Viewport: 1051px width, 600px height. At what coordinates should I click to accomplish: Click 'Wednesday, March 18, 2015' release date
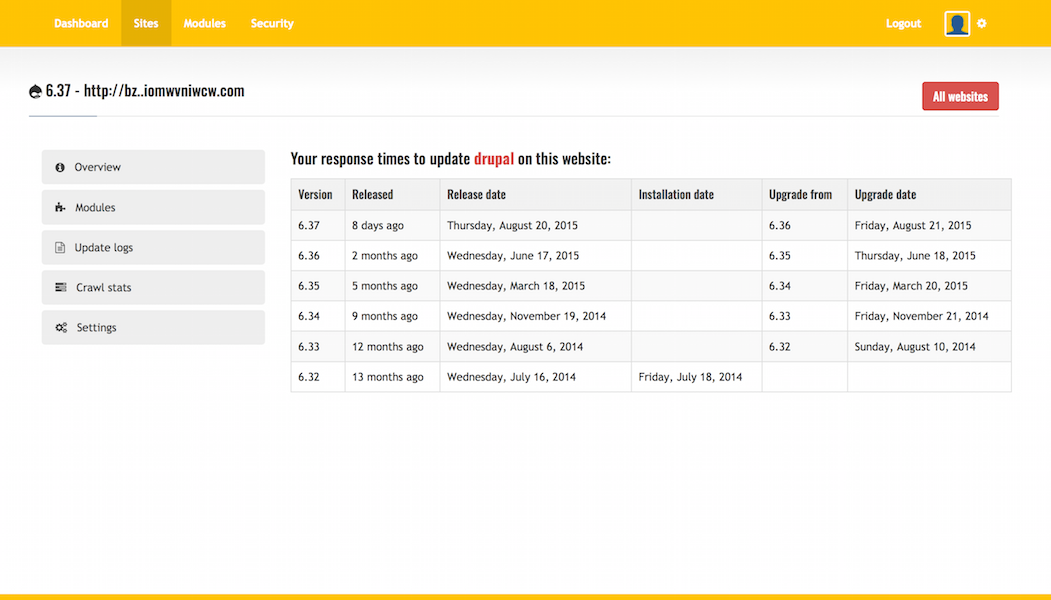(516, 286)
